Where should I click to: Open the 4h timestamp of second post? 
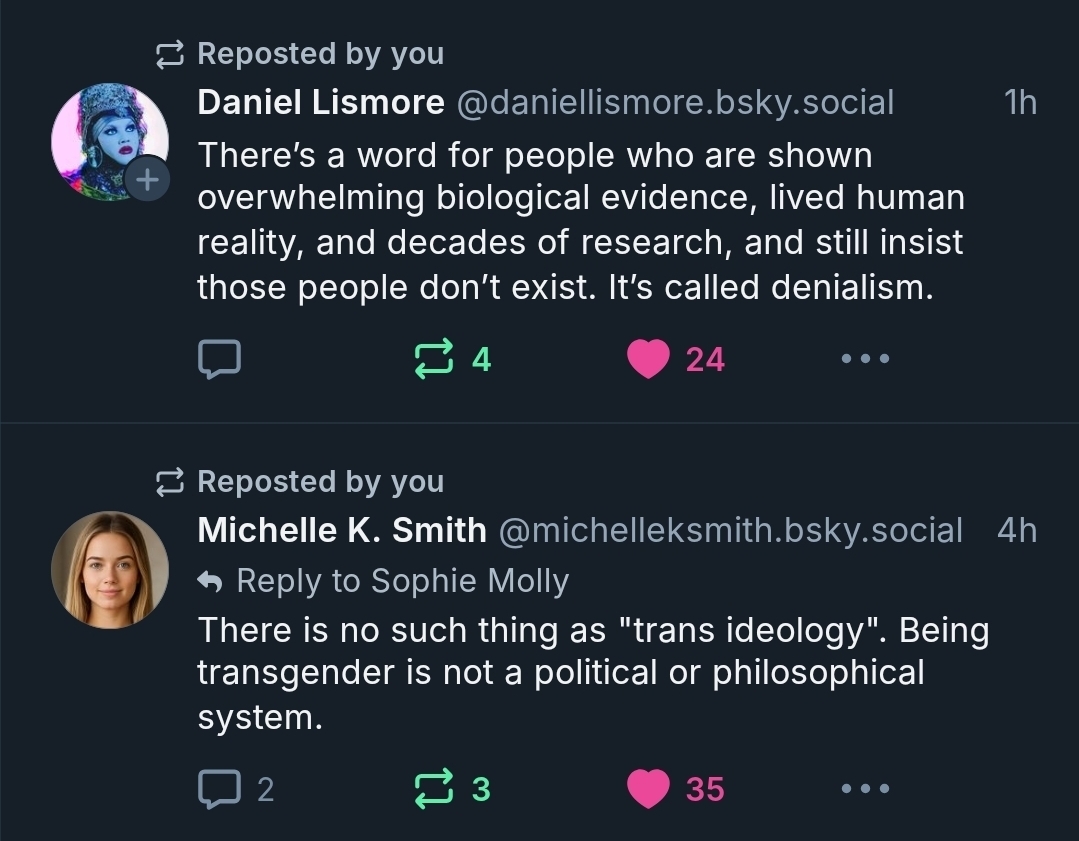pyautogui.click(x=1017, y=530)
